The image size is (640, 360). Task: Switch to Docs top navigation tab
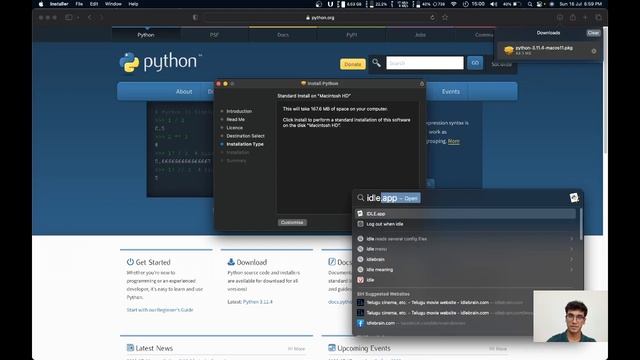tap(283, 35)
